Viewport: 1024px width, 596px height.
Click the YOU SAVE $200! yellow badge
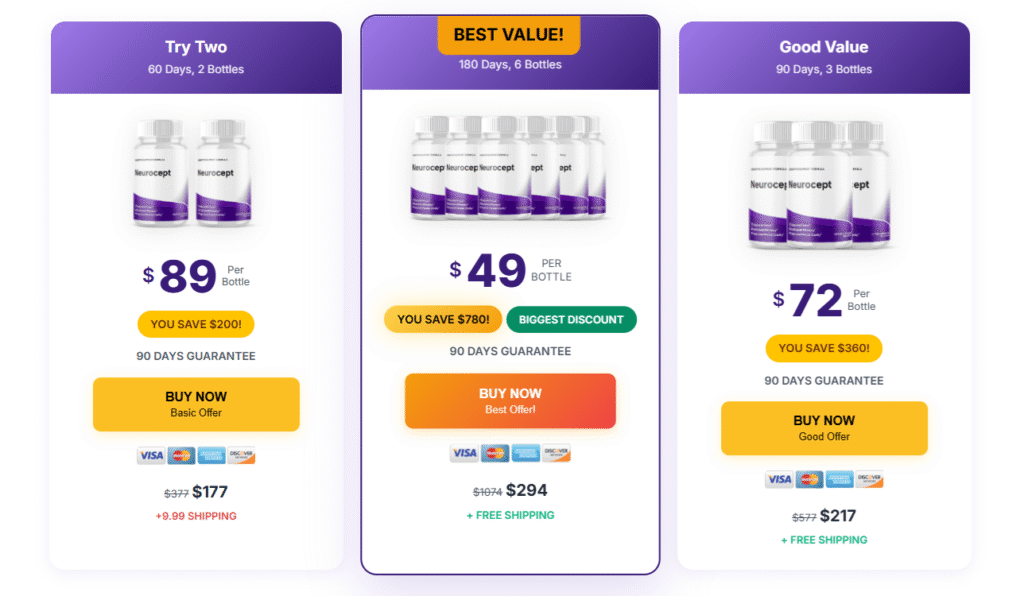[196, 324]
